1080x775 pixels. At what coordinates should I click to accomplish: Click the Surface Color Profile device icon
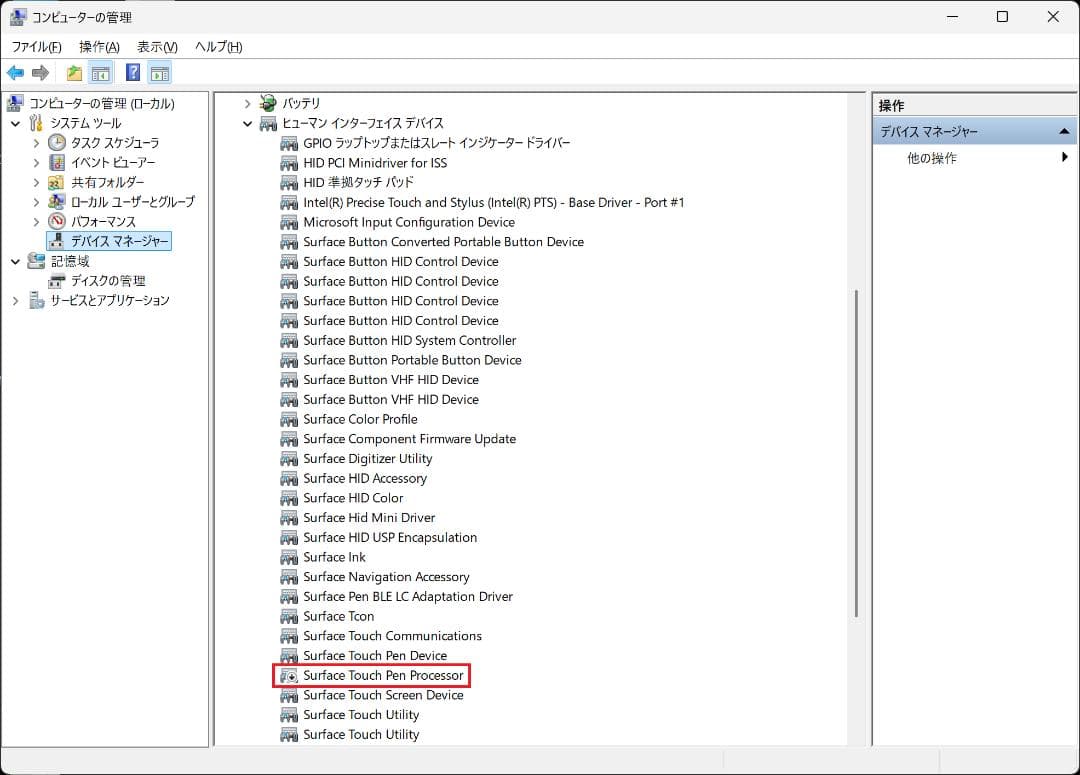(x=289, y=420)
